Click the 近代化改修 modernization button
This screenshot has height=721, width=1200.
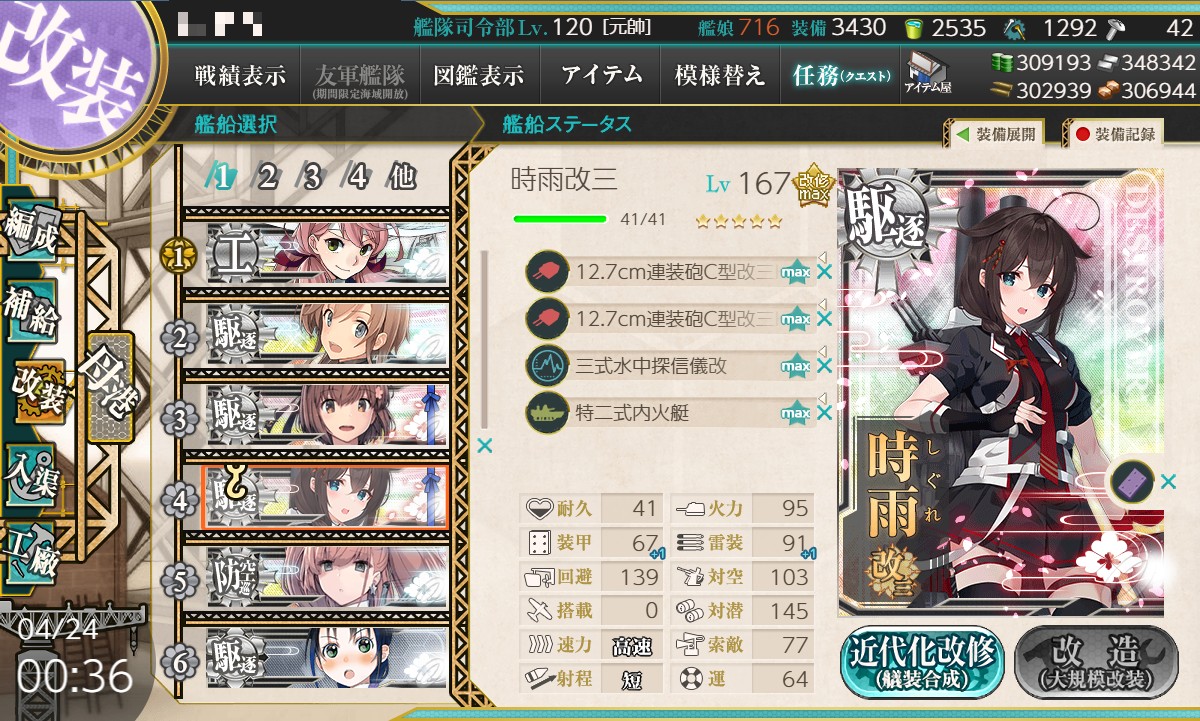[922, 662]
